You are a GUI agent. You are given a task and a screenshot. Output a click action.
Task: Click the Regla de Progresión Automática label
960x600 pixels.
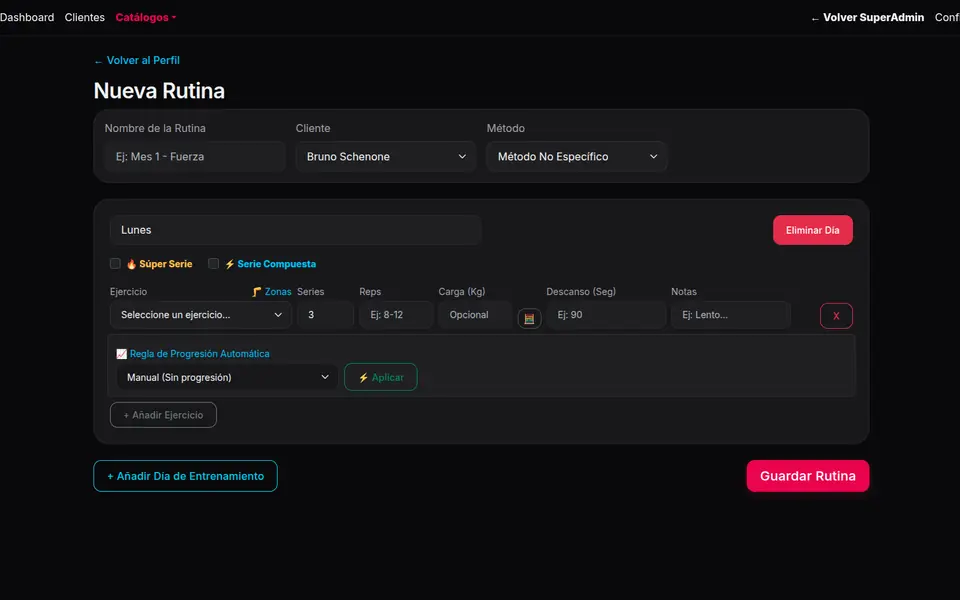[193, 354]
